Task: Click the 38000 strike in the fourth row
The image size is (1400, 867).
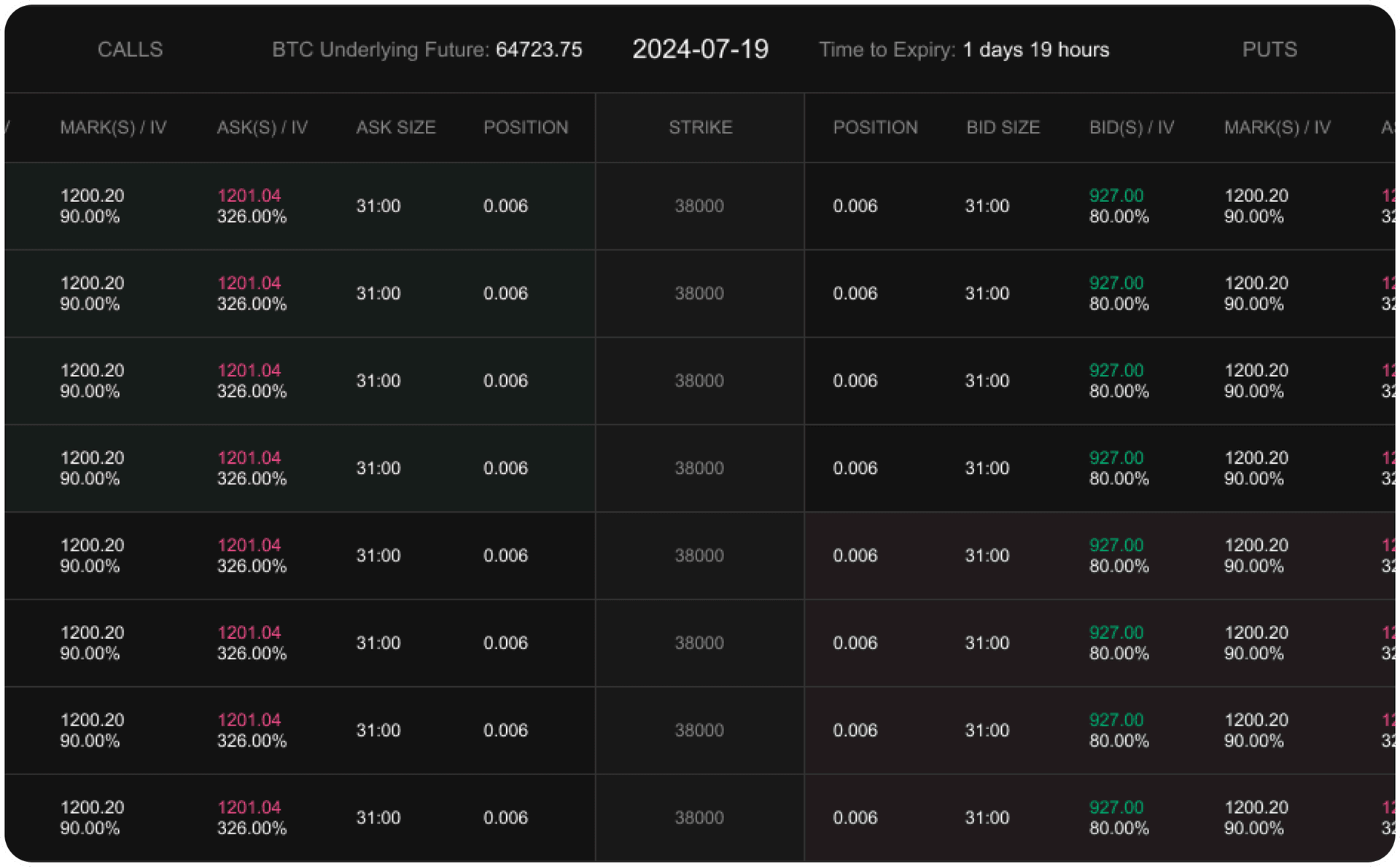Action: [x=699, y=468]
